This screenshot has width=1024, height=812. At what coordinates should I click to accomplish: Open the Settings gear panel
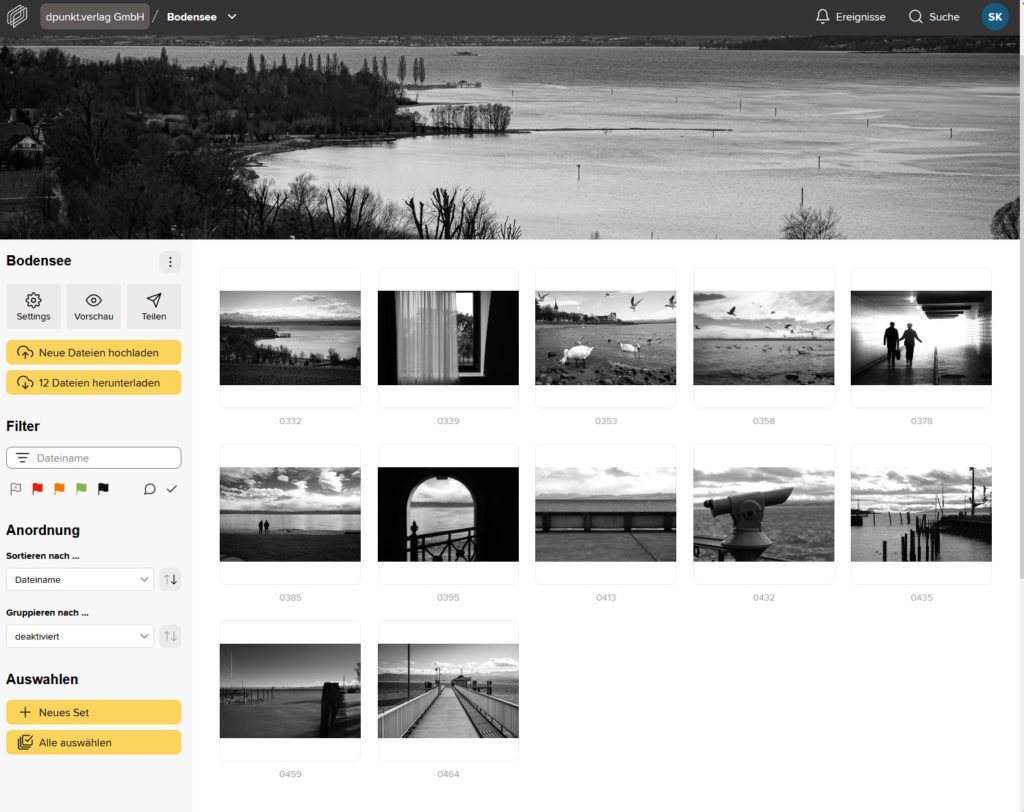coord(33,306)
